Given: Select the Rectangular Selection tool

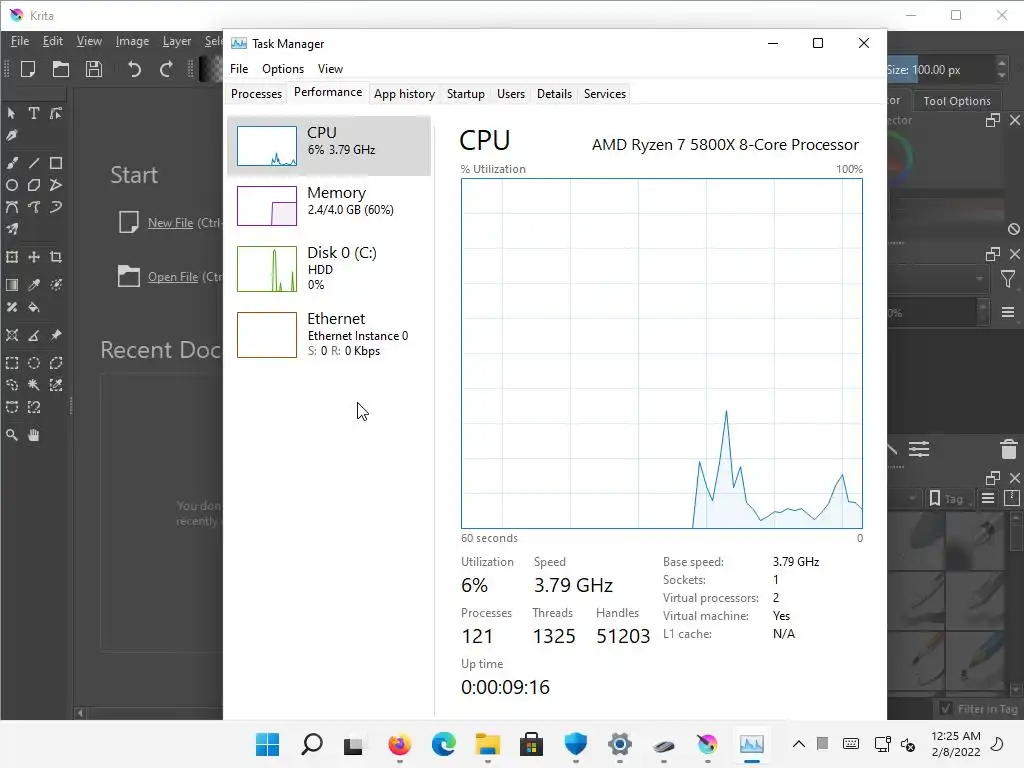Looking at the screenshot, I should tap(12, 363).
